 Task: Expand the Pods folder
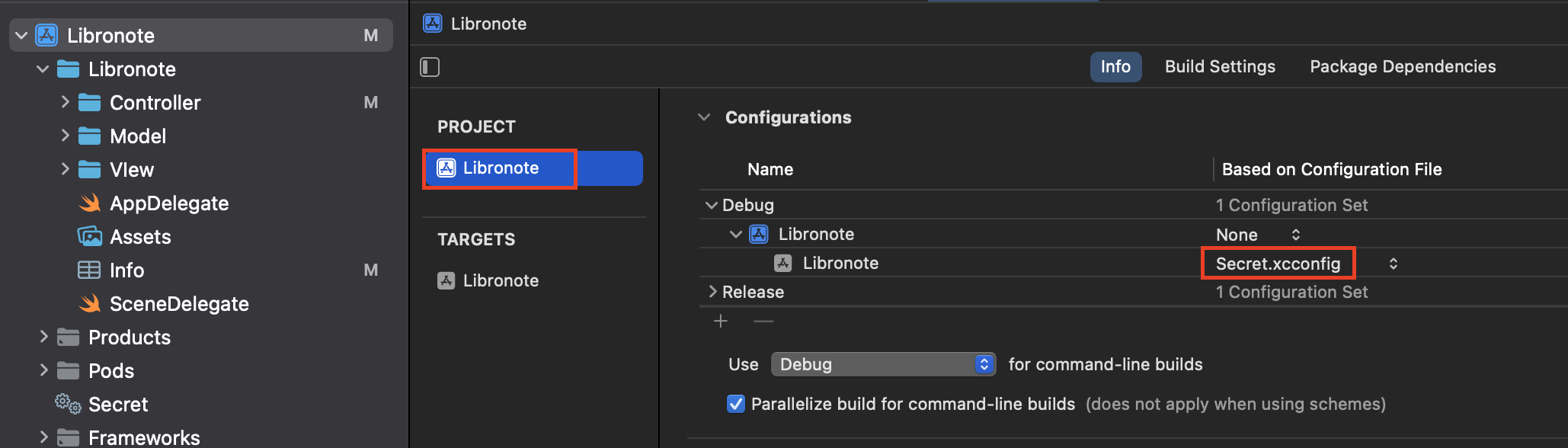pos(43,370)
